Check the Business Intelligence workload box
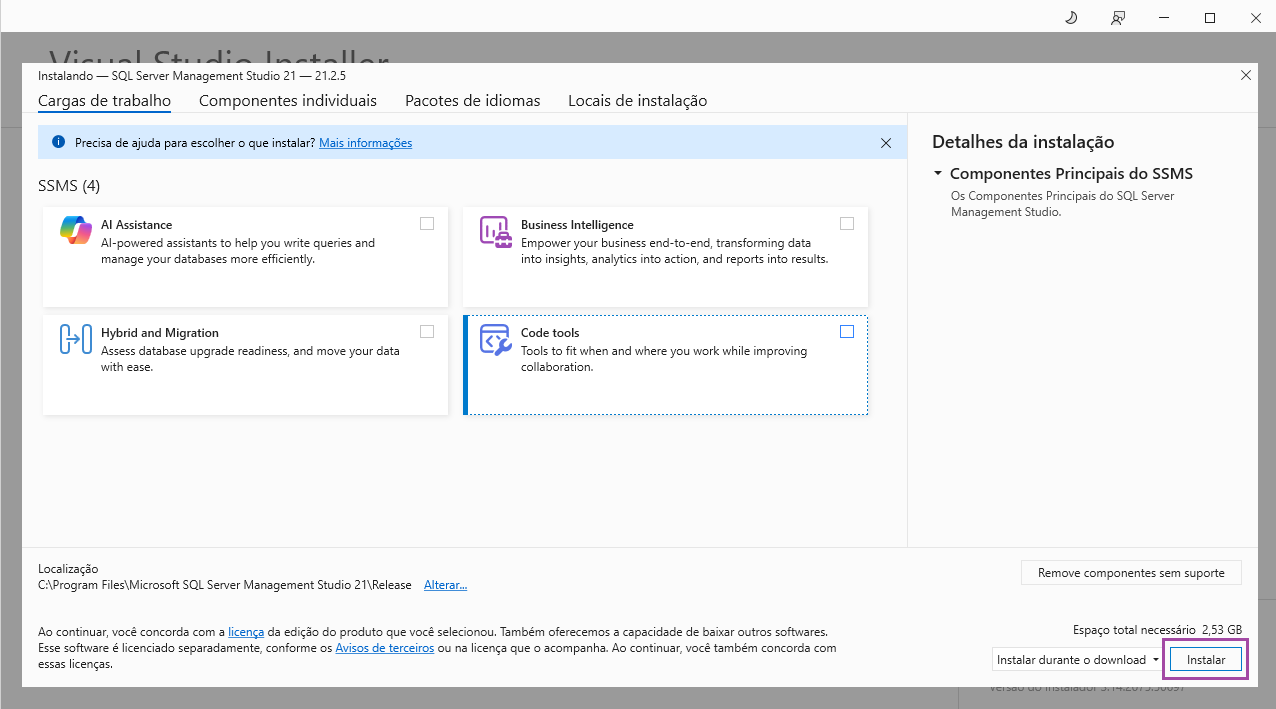The width and height of the screenshot is (1276, 709). point(847,224)
